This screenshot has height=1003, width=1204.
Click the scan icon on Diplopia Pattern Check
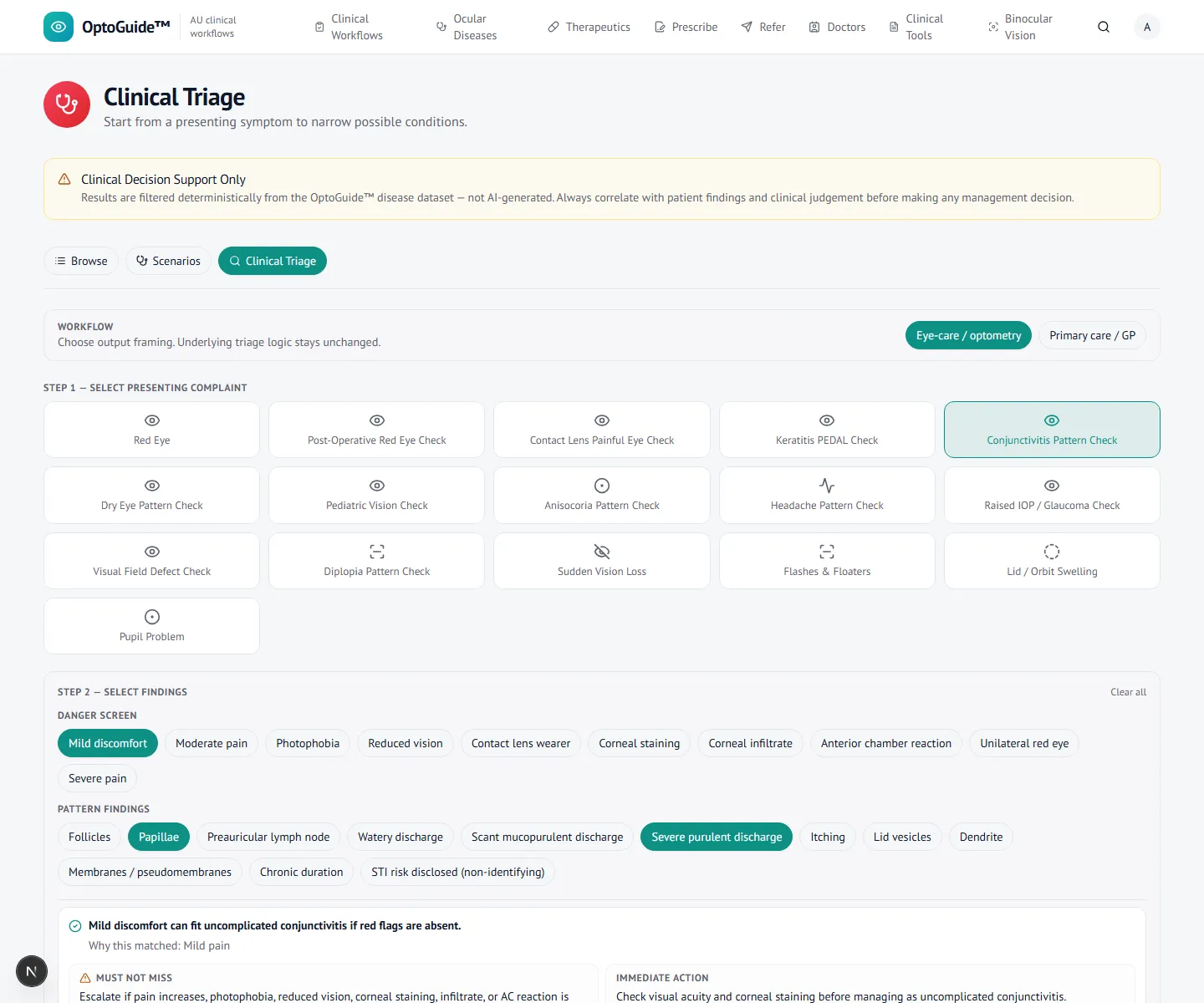[x=377, y=552]
